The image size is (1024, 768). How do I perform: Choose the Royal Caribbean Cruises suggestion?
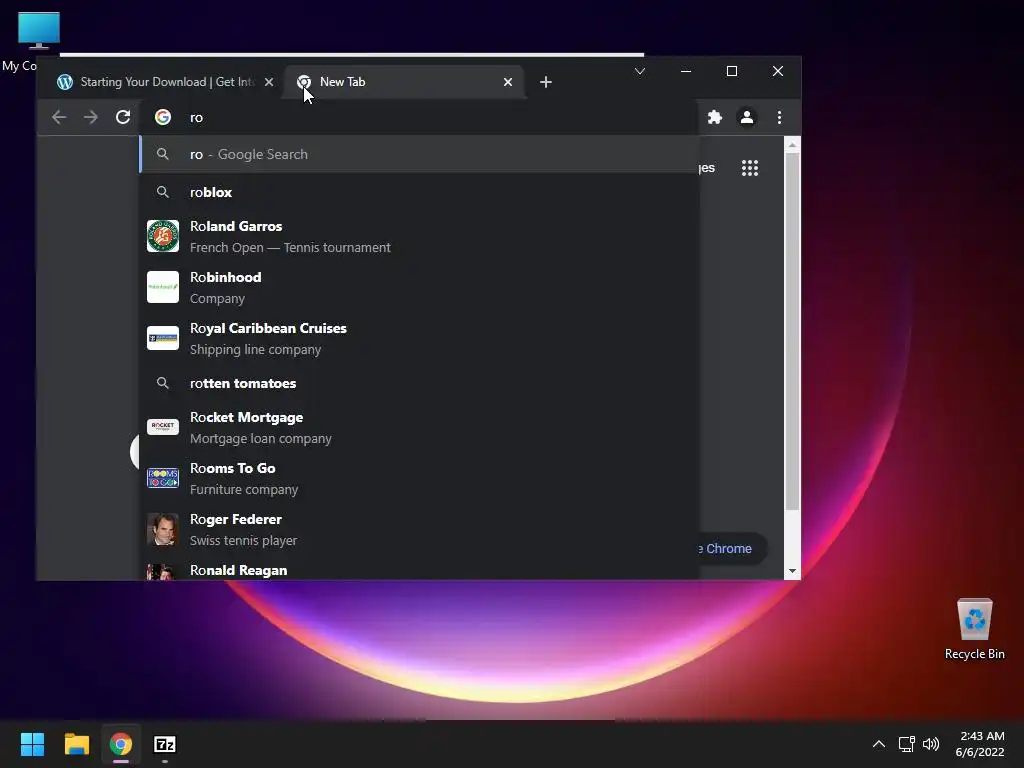pyautogui.click(x=419, y=338)
